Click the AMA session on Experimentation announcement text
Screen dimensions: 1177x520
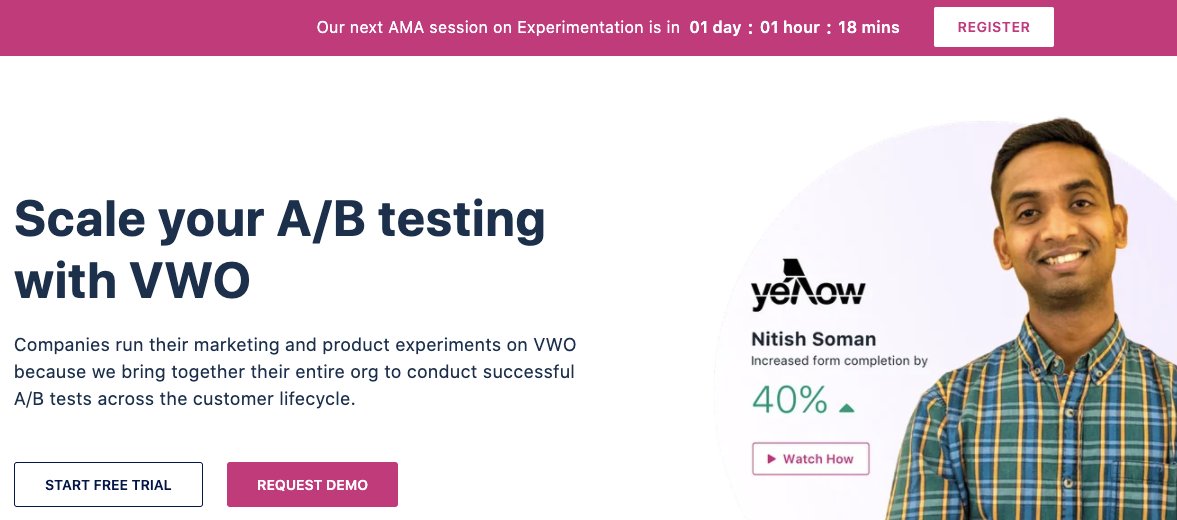pos(498,28)
